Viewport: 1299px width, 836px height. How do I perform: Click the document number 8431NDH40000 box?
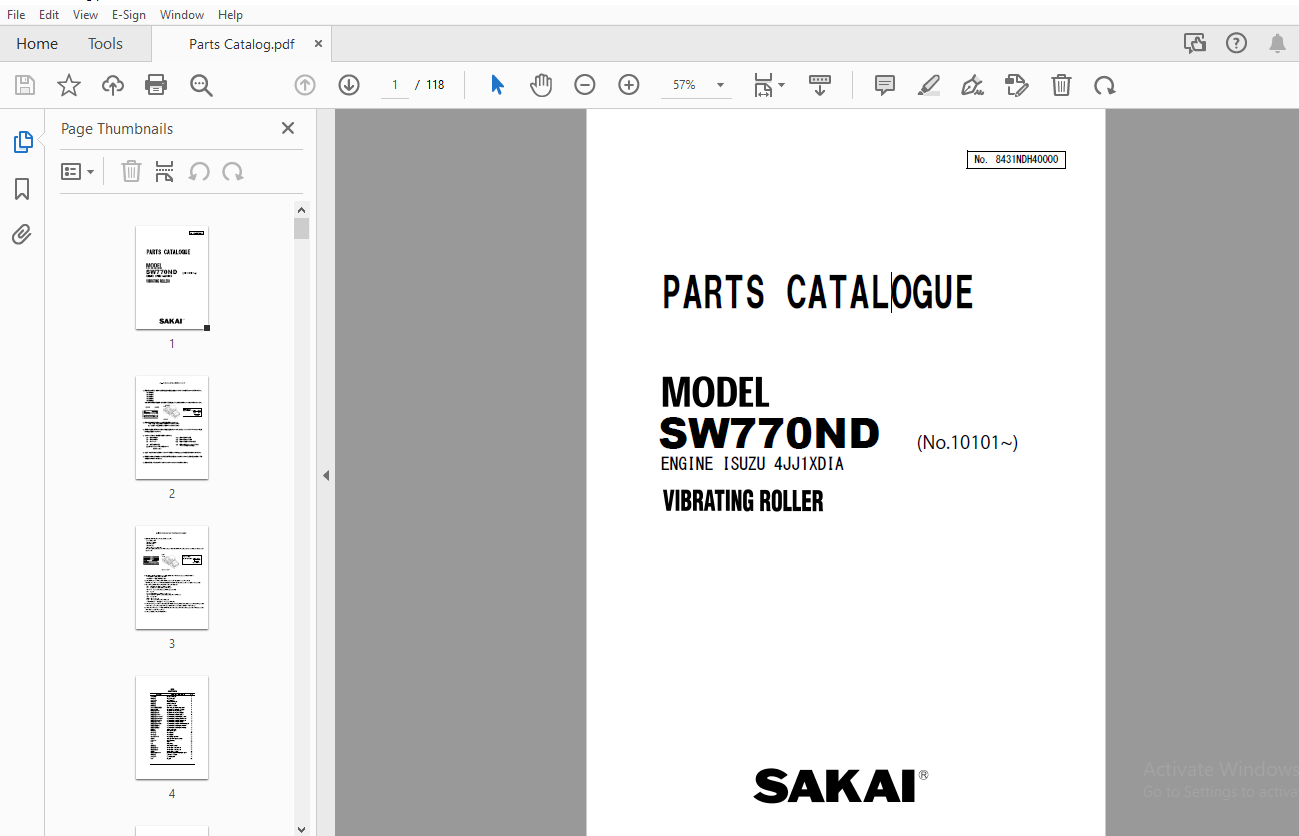click(x=1016, y=160)
